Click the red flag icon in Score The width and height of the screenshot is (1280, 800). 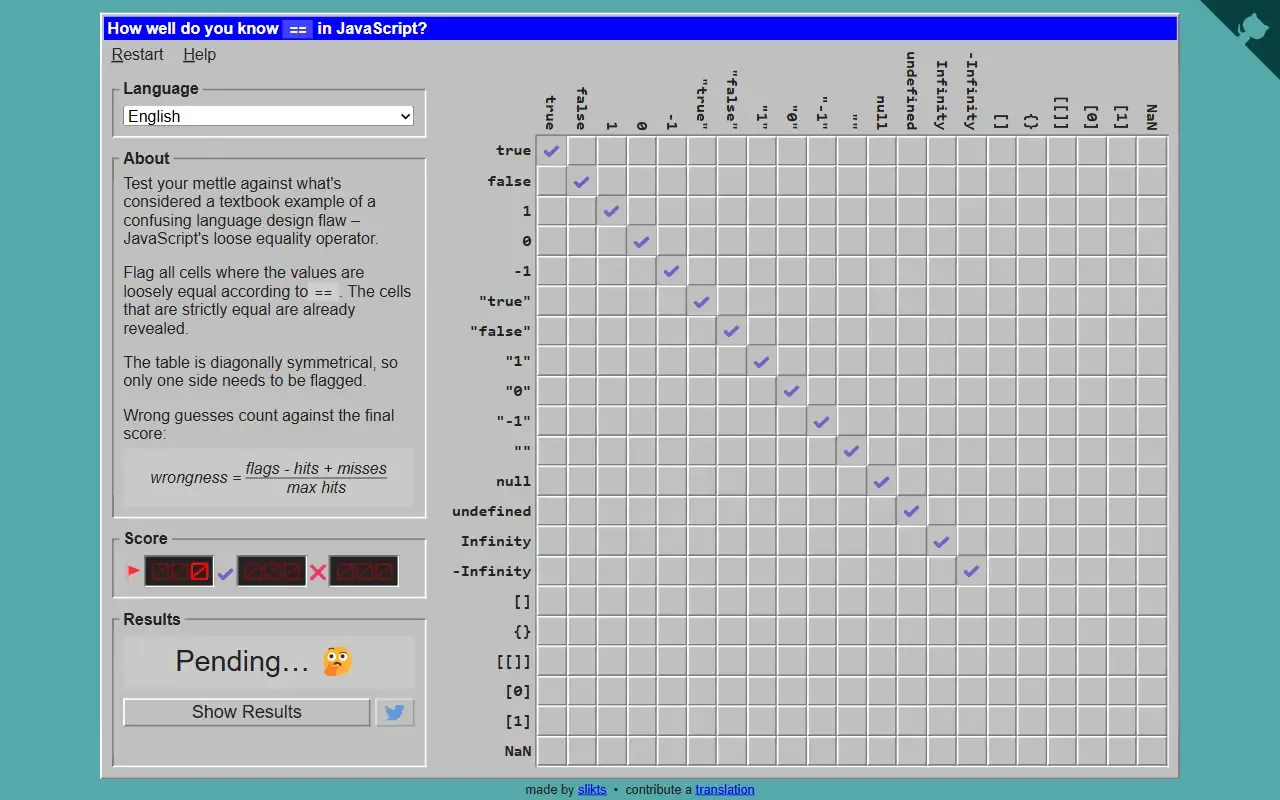coord(133,571)
